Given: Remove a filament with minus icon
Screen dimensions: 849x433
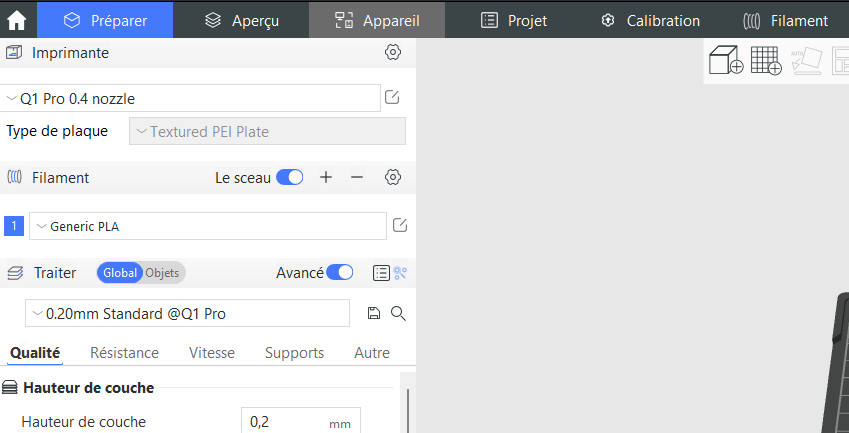Looking at the screenshot, I should point(357,177).
